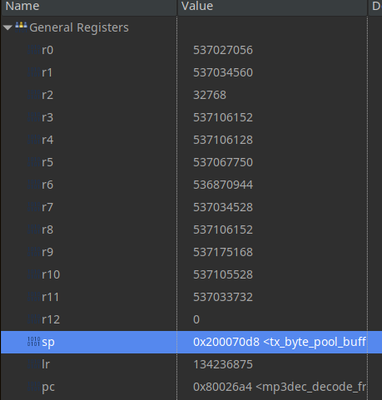Screen dimensions: 382x400
Task: Click the register icon beside pc
Action: pyautogui.click(x=33, y=387)
